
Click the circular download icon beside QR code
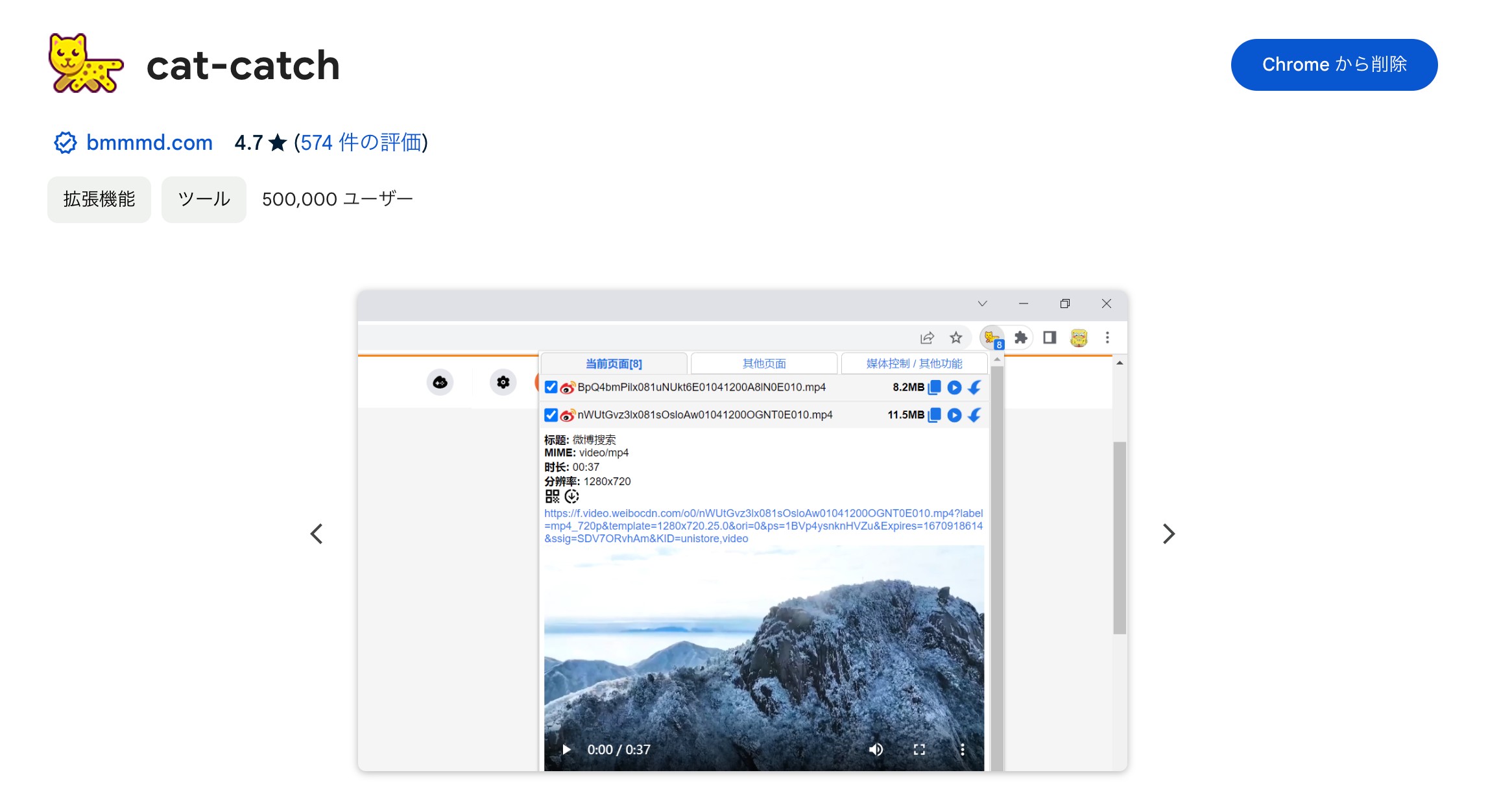[571, 496]
